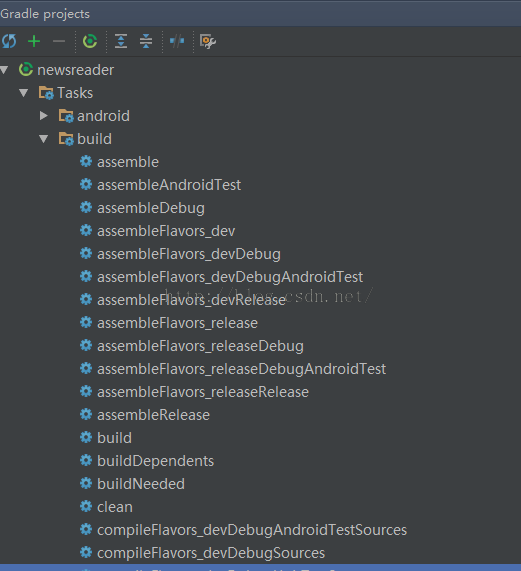Viewport: 521px width, 571px height.
Task: Click the Gradle projects panel title
Action: click(x=45, y=14)
